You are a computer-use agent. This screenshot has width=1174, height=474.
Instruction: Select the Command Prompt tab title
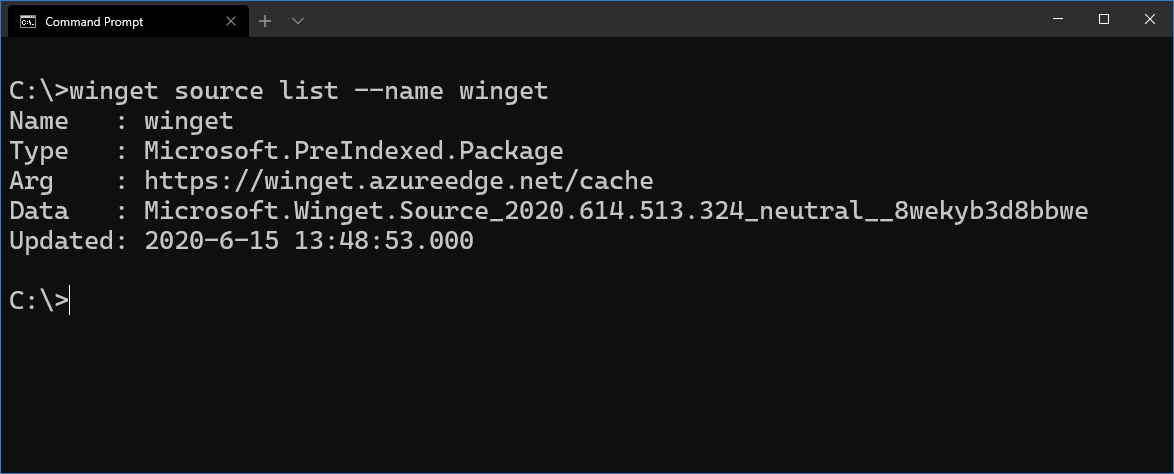click(x=94, y=22)
